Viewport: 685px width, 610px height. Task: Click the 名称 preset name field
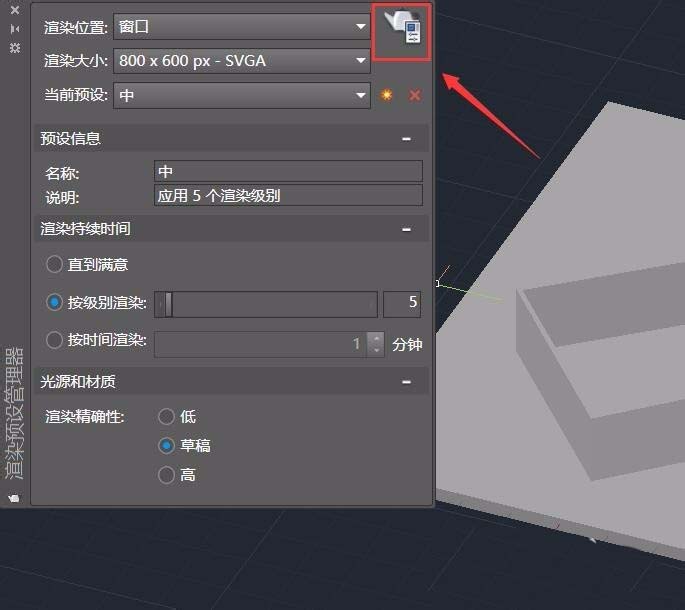(x=288, y=171)
